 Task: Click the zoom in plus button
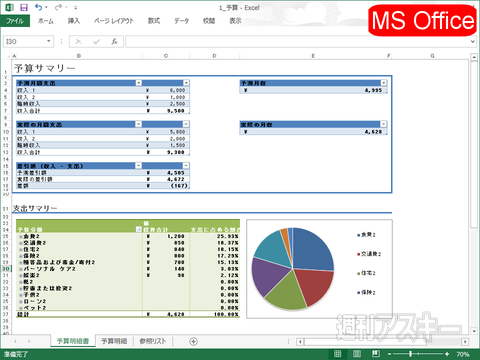(447, 354)
